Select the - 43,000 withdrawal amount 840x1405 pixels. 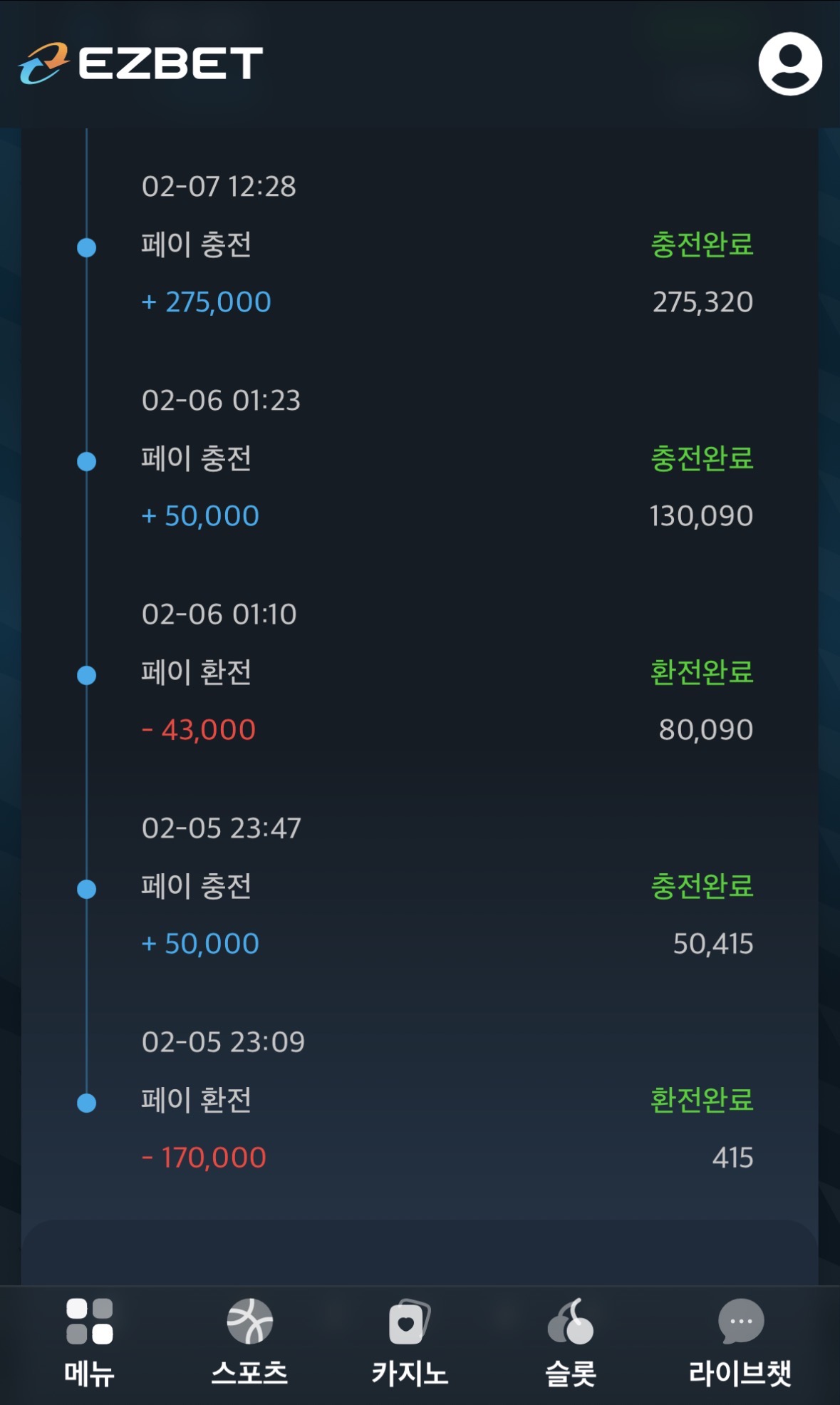tap(199, 730)
